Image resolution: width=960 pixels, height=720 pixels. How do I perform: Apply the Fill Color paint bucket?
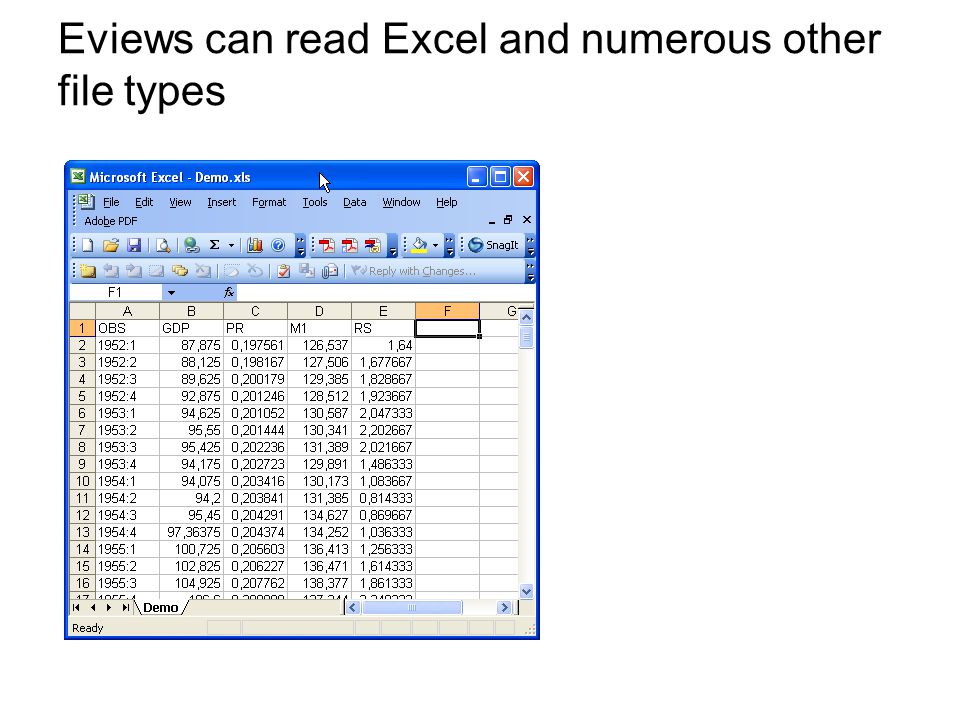point(419,246)
